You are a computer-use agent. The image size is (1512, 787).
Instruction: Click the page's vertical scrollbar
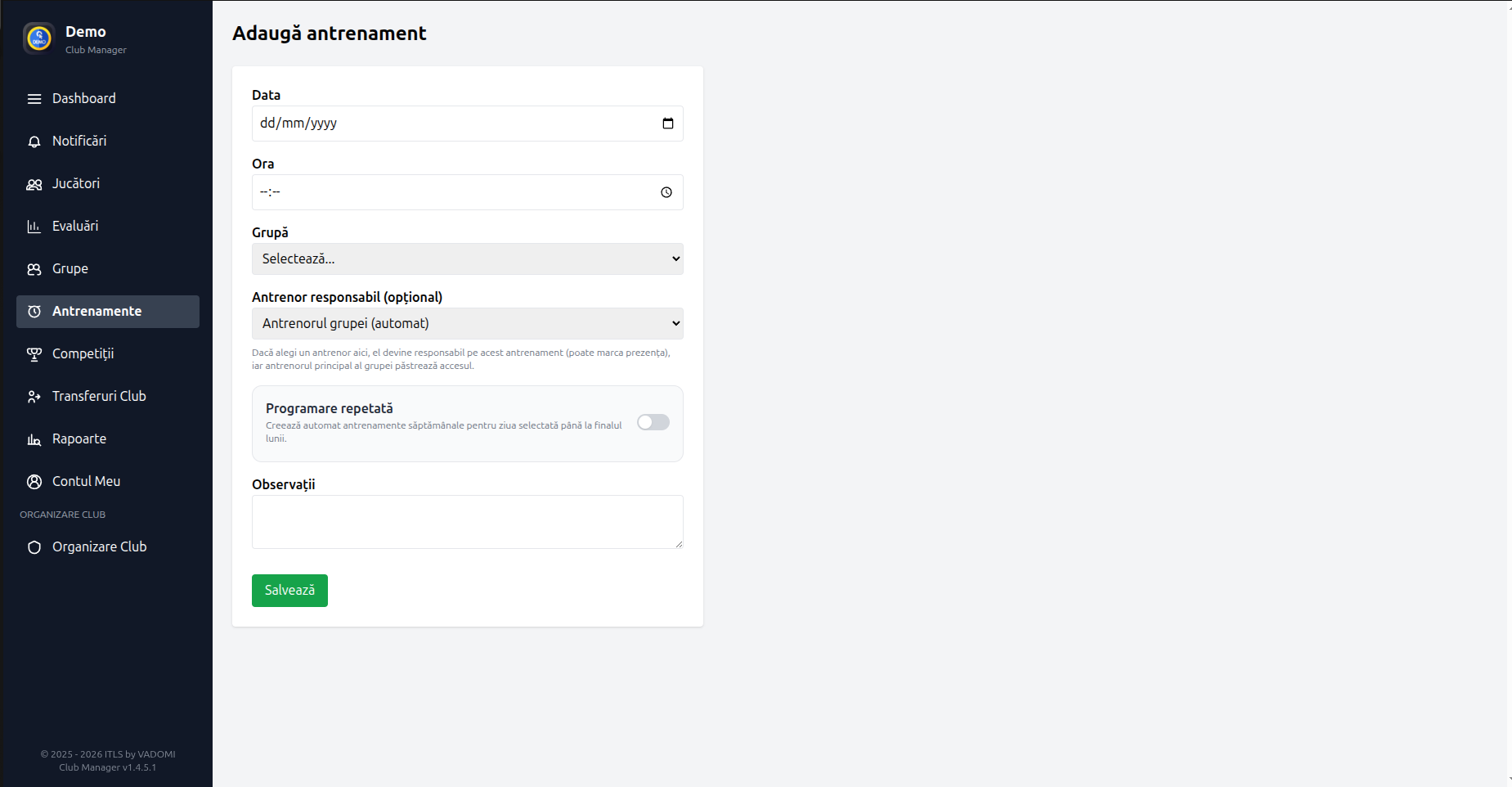pos(1509,393)
